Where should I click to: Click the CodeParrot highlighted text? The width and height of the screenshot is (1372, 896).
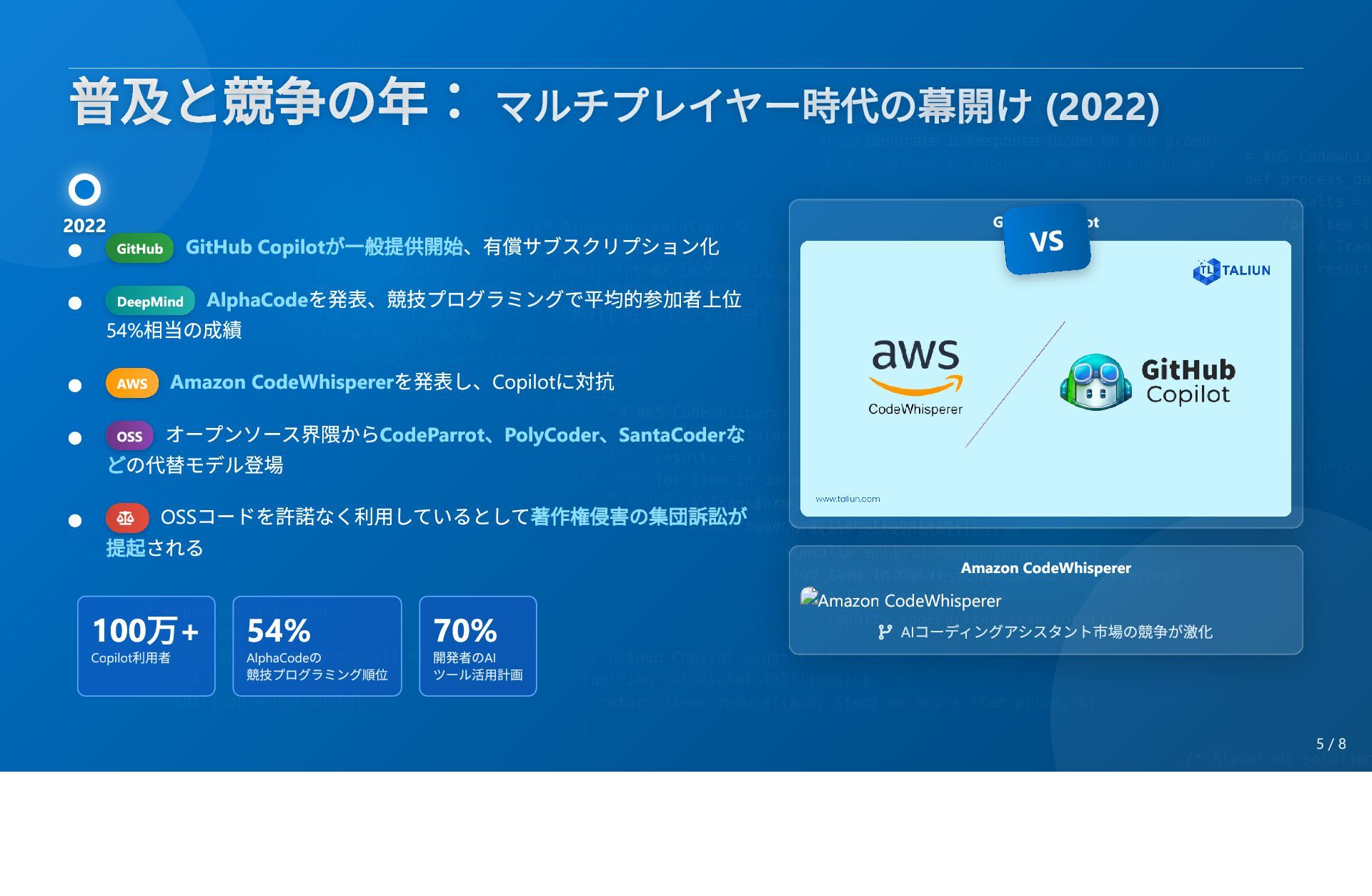tap(432, 434)
